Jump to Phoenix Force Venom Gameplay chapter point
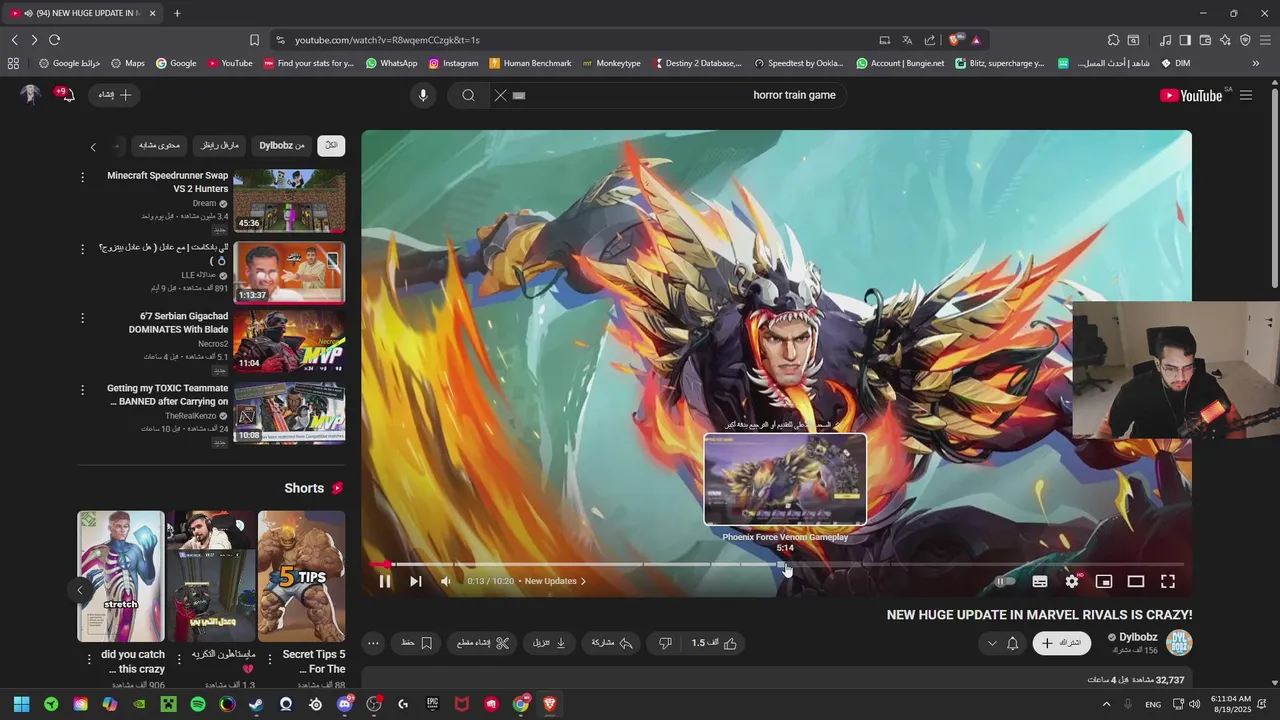1280x720 pixels. (786, 564)
